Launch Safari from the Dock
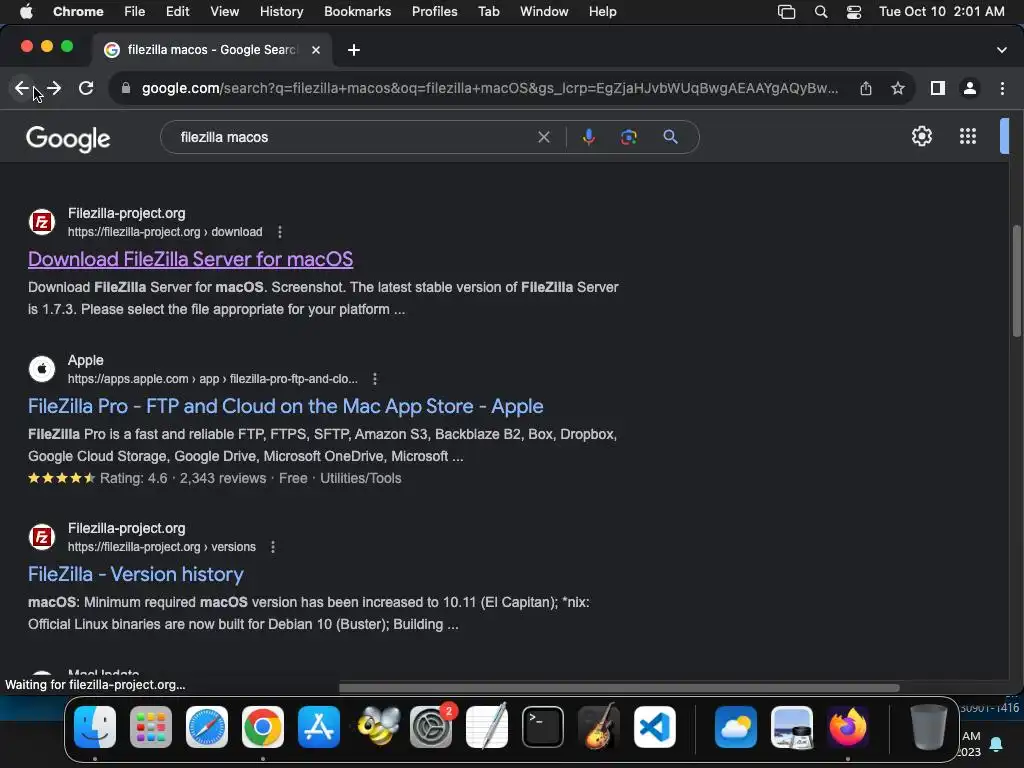 pos(207,727)
